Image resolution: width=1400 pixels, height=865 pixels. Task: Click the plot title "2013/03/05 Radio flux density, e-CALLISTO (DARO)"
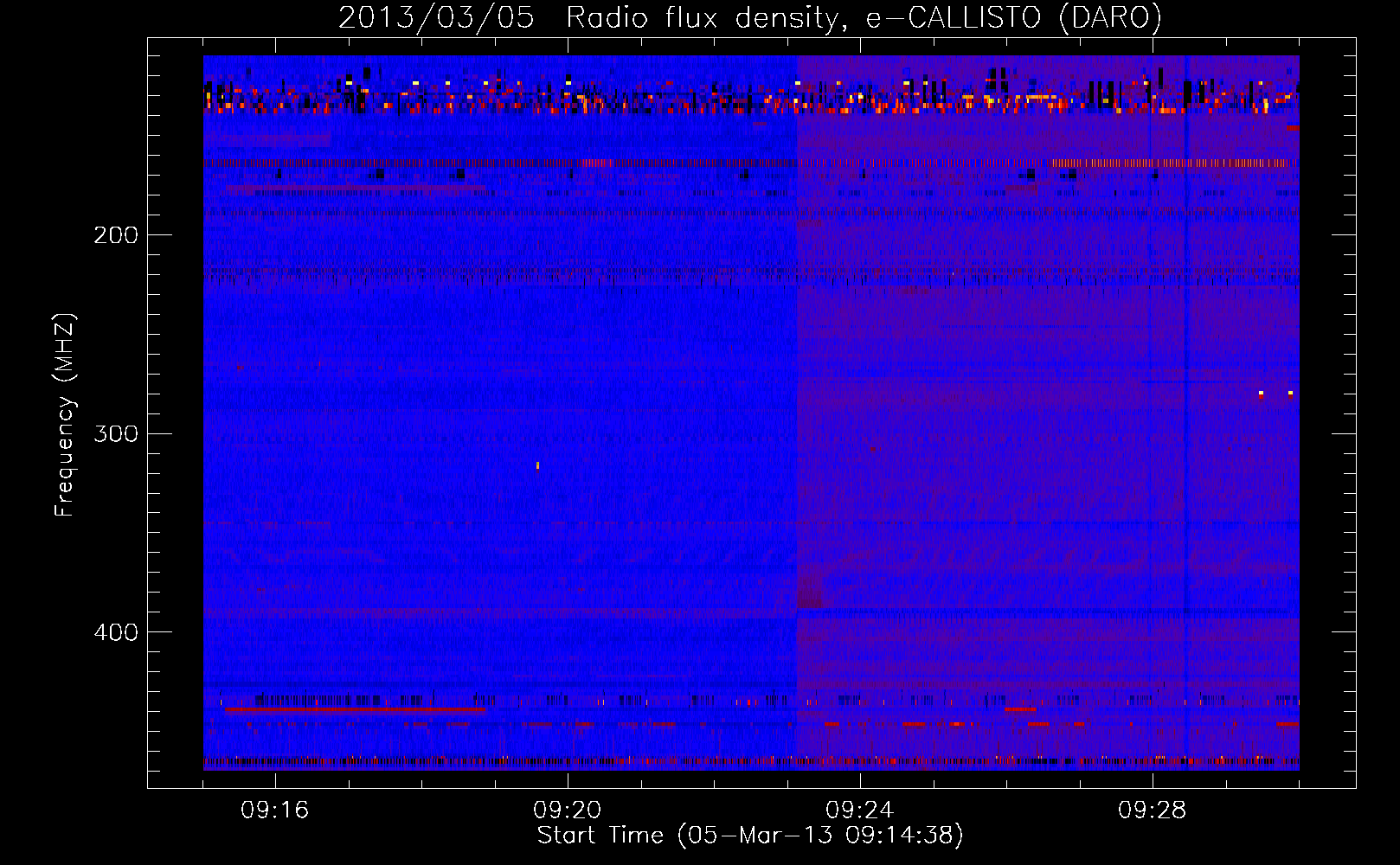750,18
